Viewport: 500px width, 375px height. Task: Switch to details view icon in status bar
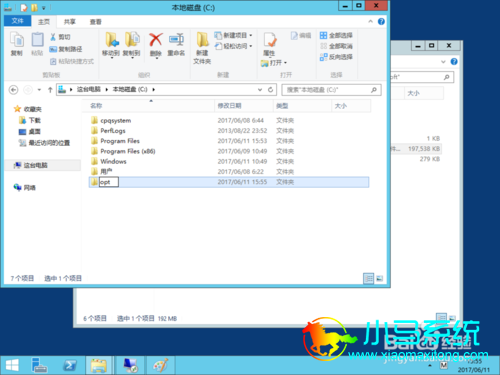point(368,278)
